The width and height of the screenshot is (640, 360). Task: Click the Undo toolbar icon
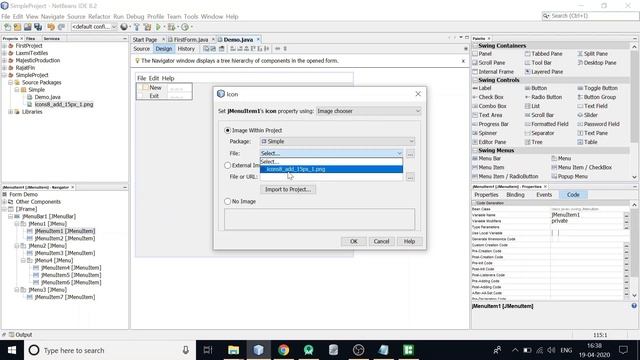tap(51, 27)
